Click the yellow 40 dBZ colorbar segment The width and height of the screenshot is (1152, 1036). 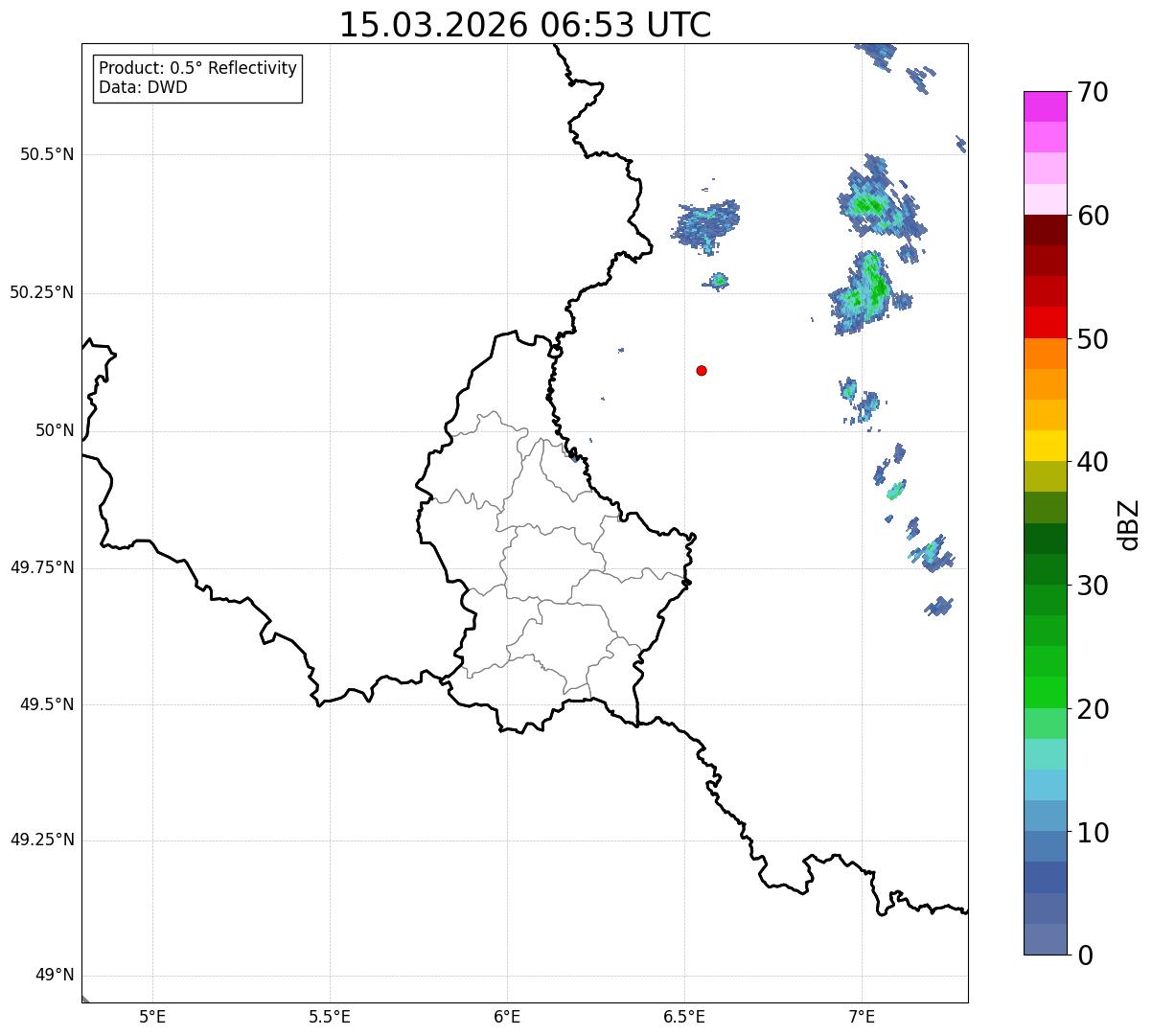pos(1046,446)
